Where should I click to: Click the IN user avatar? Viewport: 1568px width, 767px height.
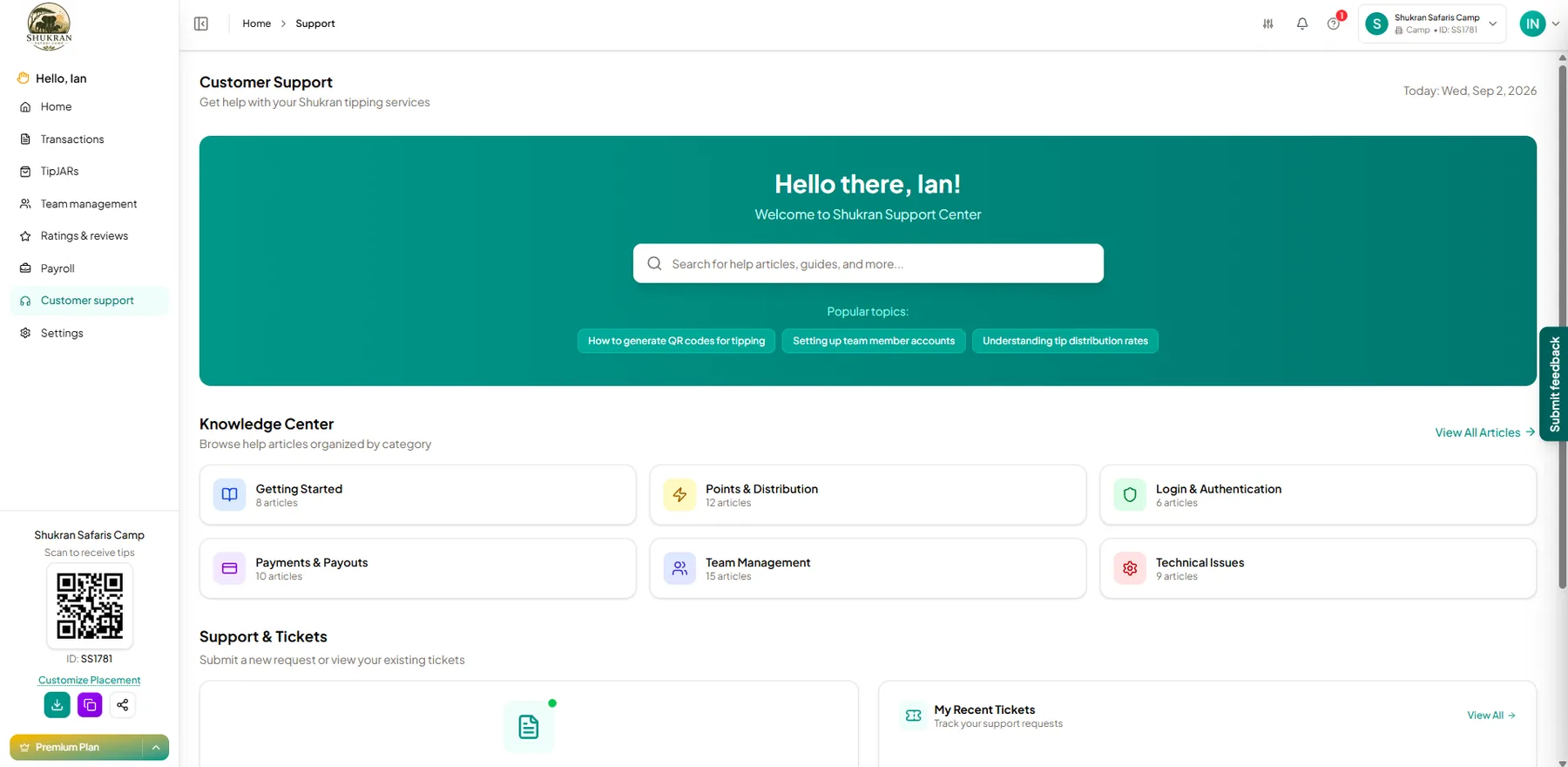[1532, 24]
